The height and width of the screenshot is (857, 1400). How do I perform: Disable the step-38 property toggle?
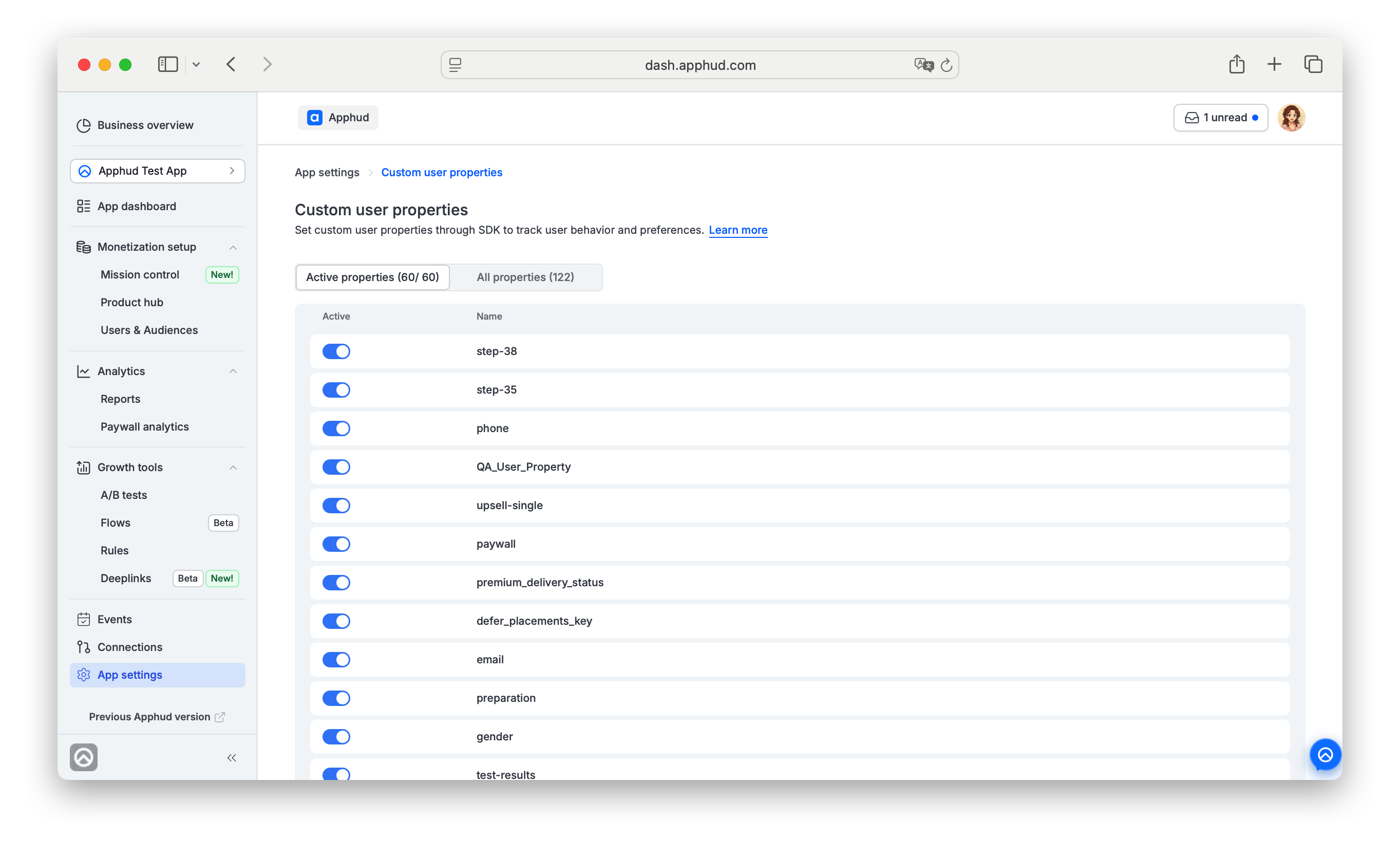[x=336, y=351]
